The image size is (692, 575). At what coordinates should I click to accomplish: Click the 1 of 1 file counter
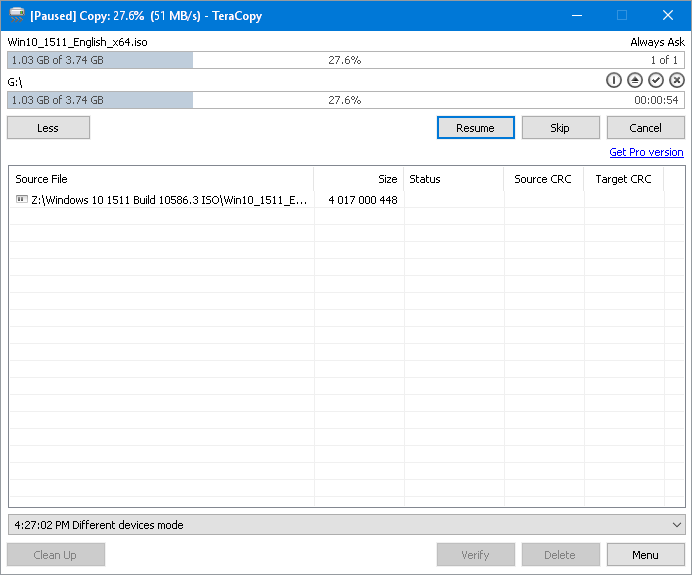664,60
